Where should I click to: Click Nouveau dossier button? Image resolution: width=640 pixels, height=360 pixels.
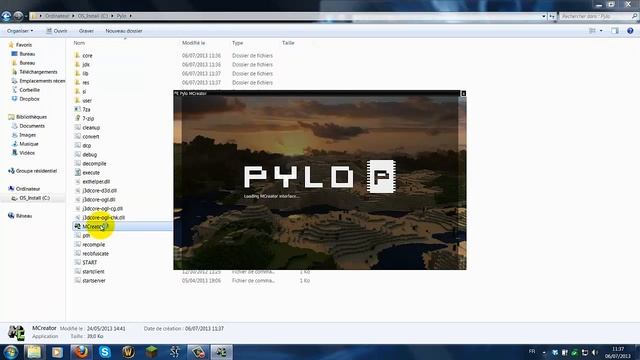click(x=124, y=31)
